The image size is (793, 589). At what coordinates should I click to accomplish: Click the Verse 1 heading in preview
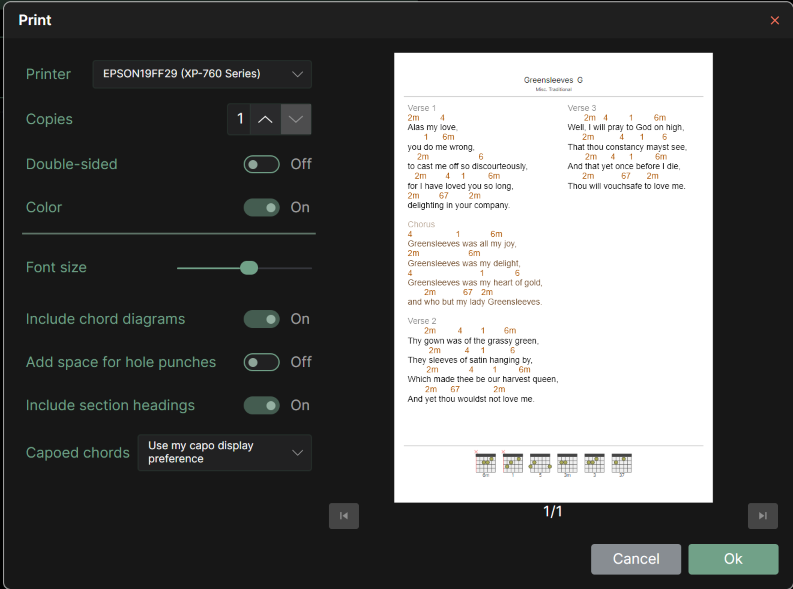[421, 108]
